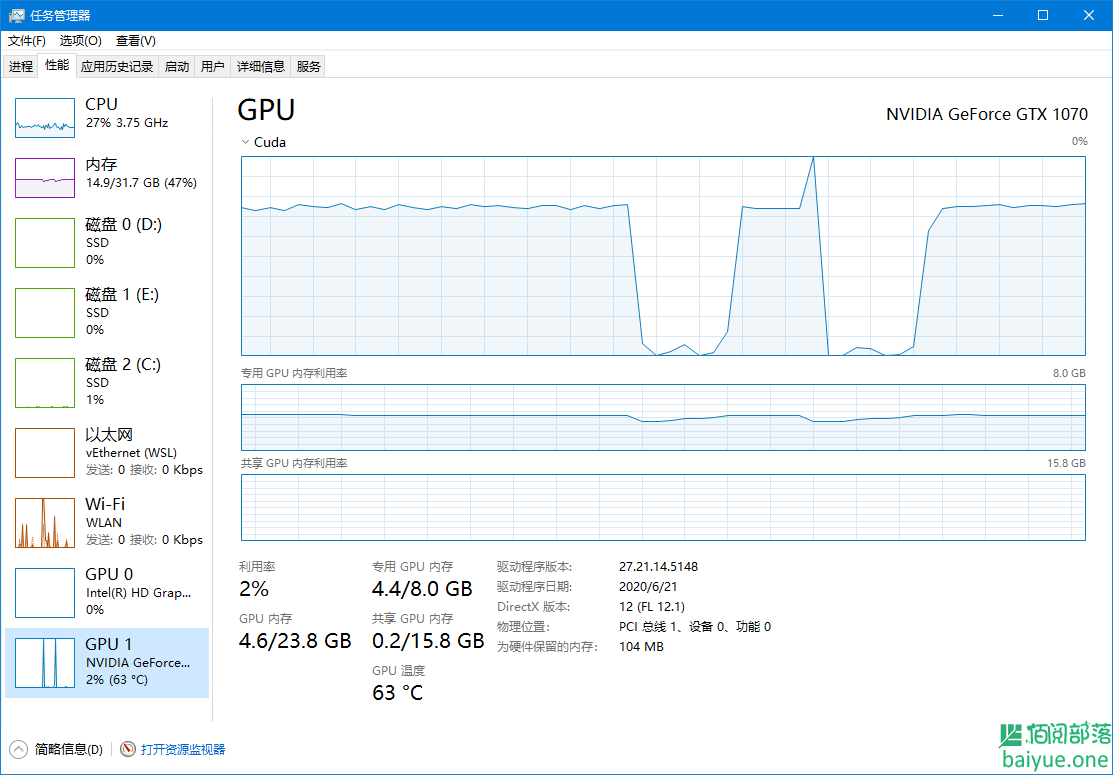1113x775 pixels.
Task: Click the PCI 总线 1 physical location value
Action: point(695,627)
